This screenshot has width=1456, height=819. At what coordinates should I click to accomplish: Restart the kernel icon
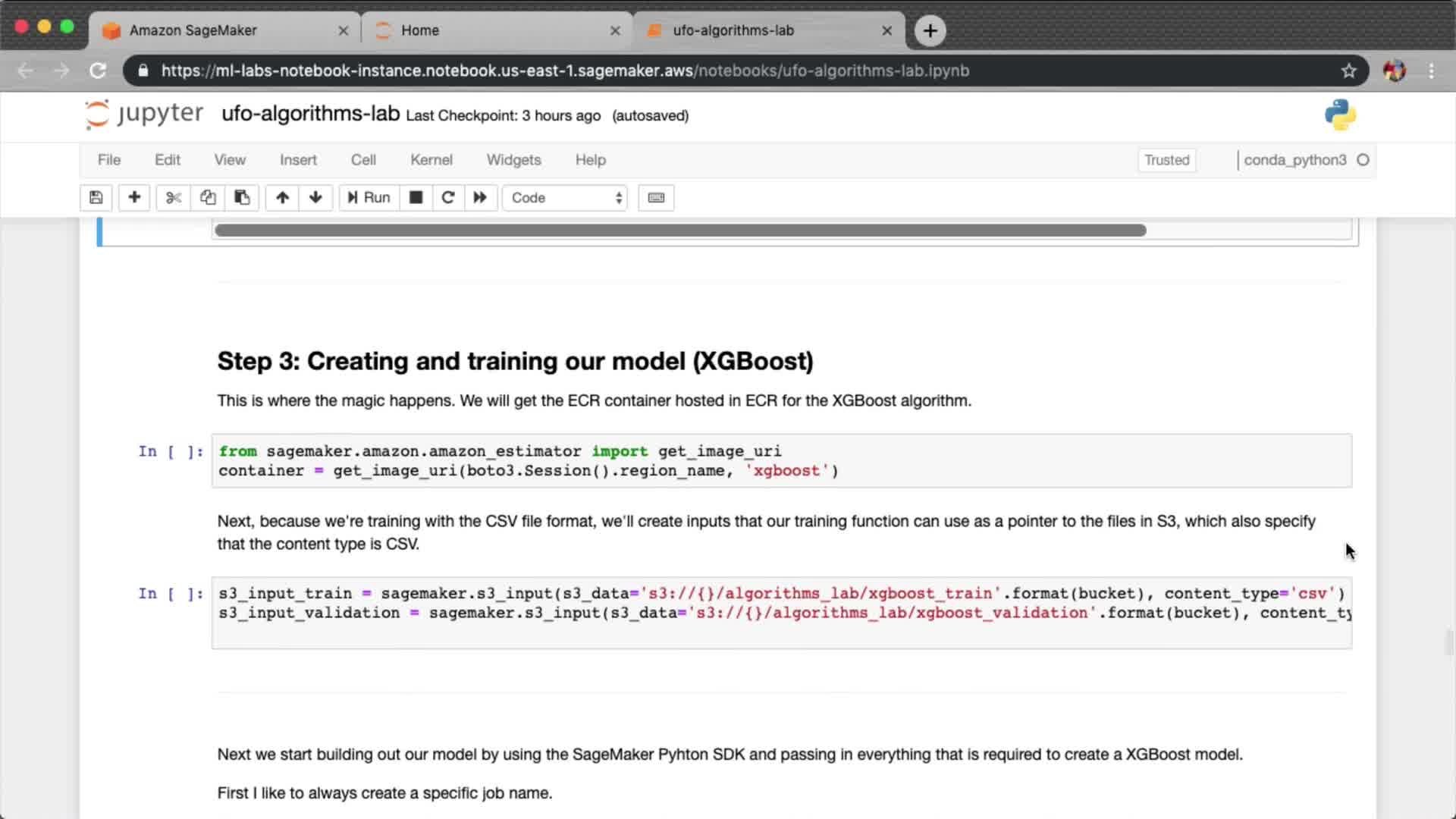point(447,198)
